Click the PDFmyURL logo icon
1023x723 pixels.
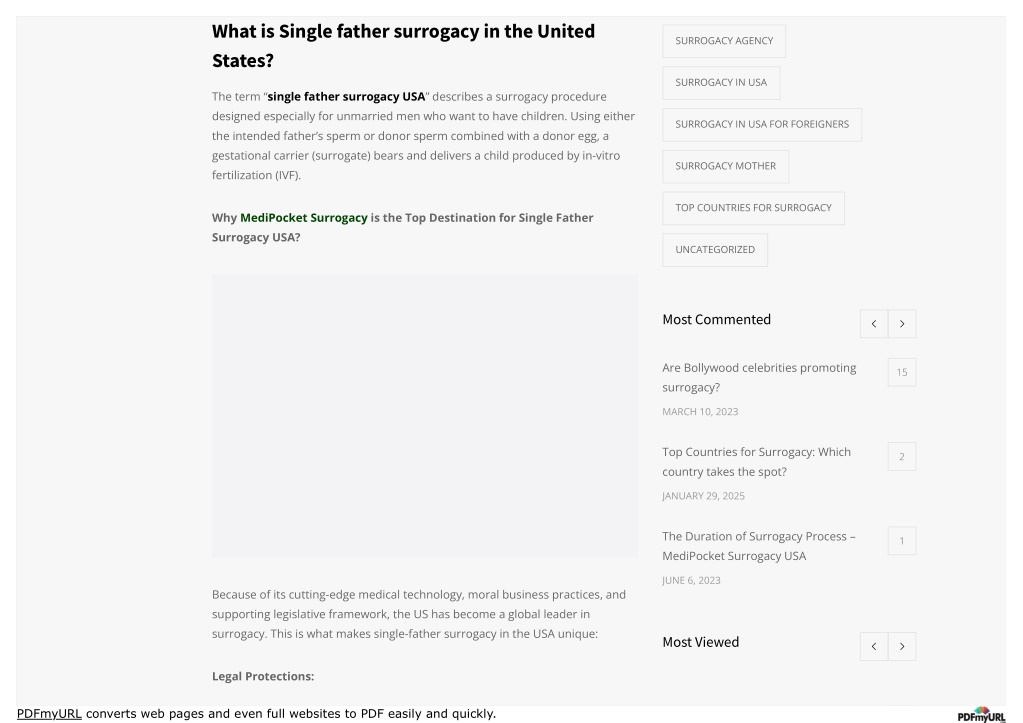pos(981,715)
